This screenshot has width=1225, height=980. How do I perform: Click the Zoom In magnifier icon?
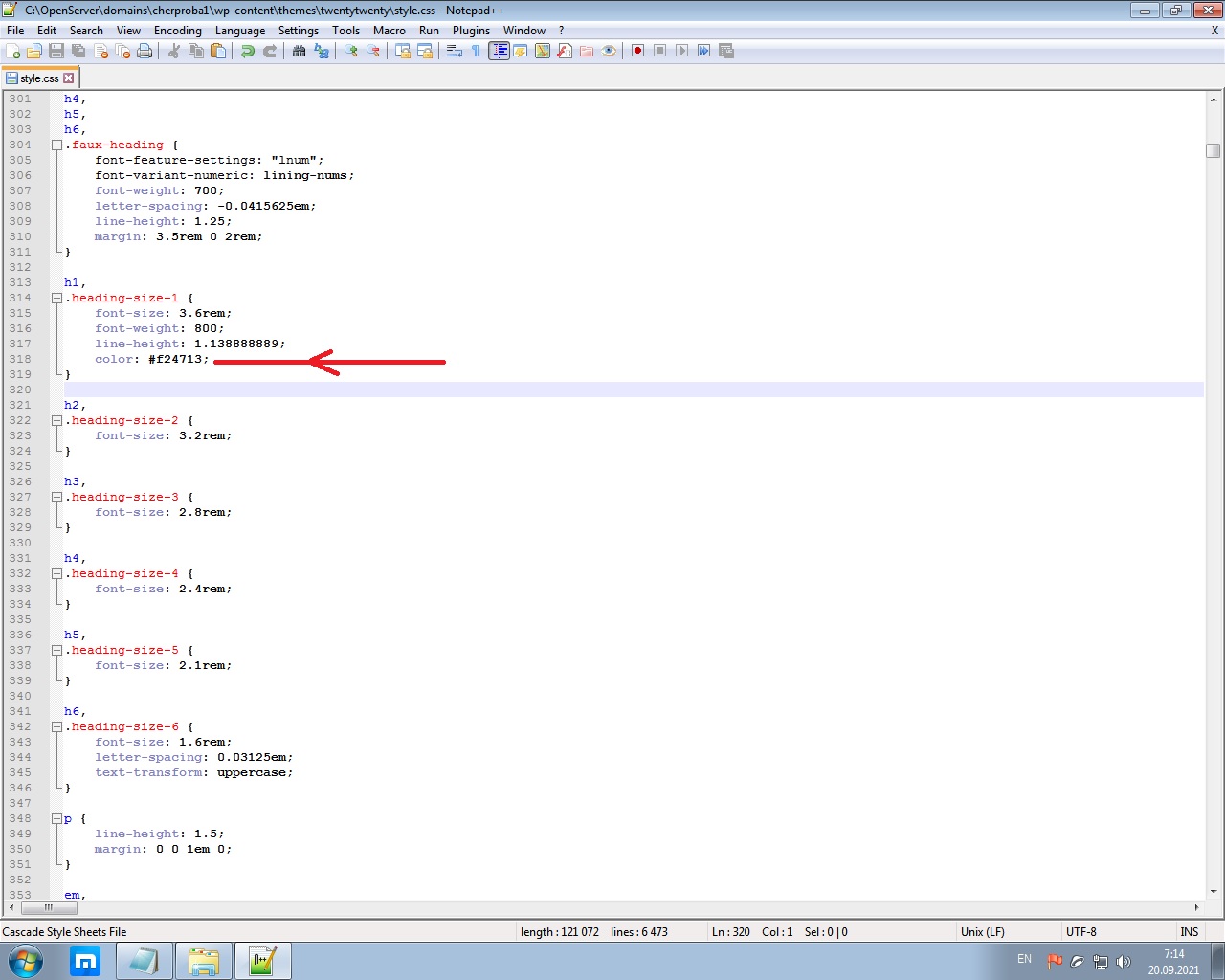[x=351, y=51]
